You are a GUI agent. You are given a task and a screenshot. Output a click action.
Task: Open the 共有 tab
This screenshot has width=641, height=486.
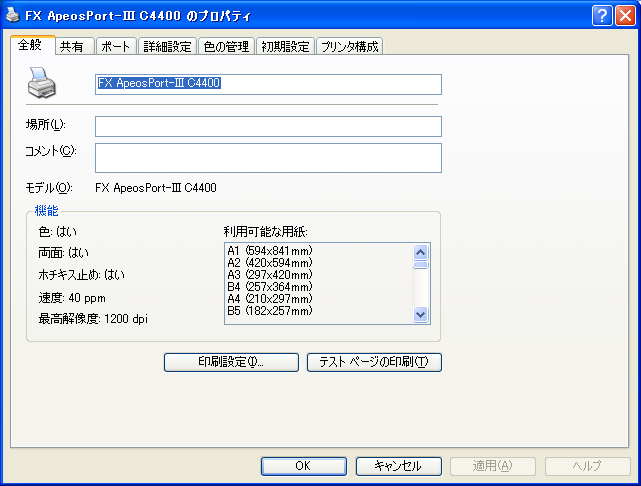click(x=75, y=46)
